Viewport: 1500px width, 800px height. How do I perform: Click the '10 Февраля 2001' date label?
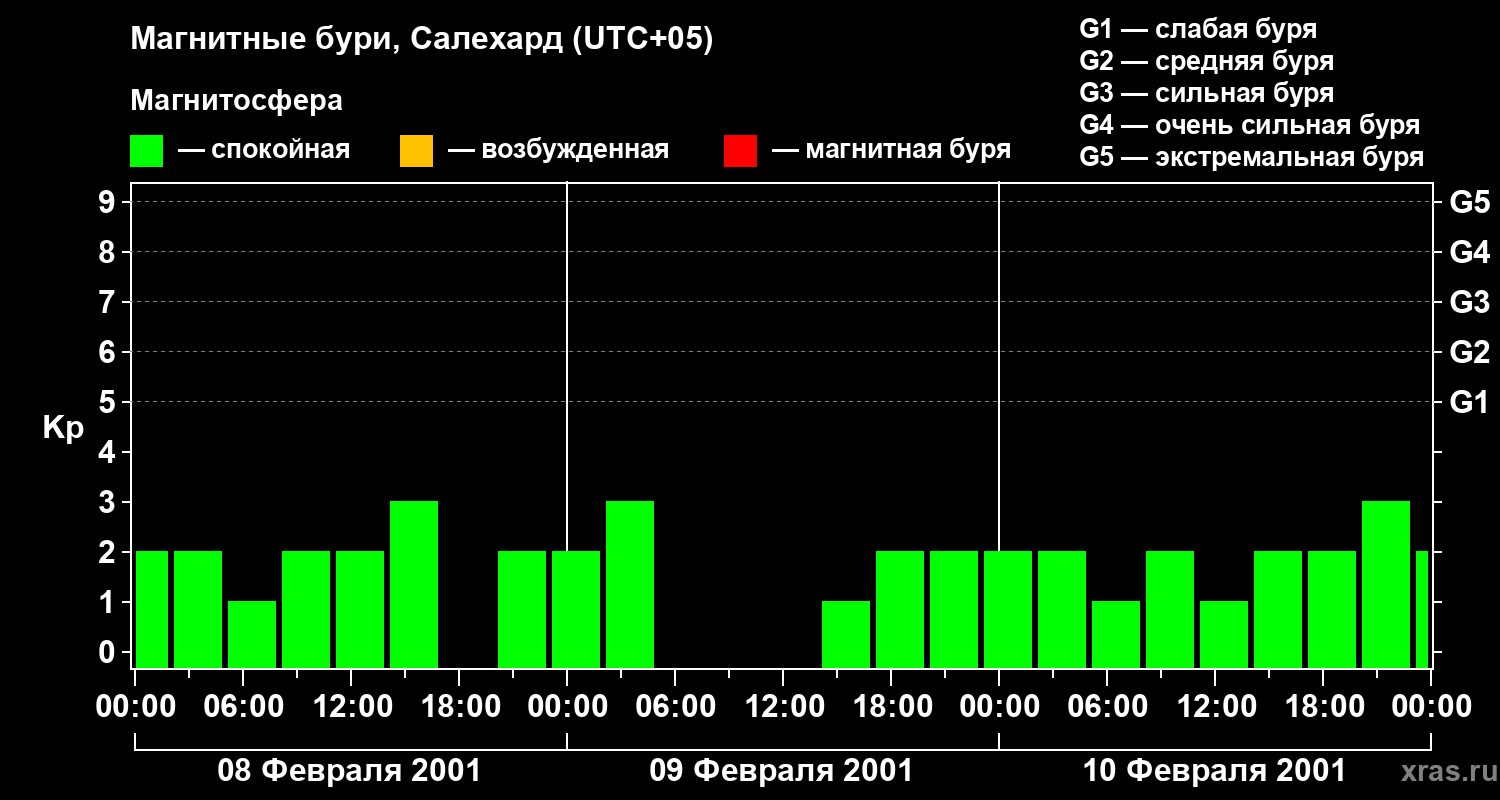pos(1215,771)
